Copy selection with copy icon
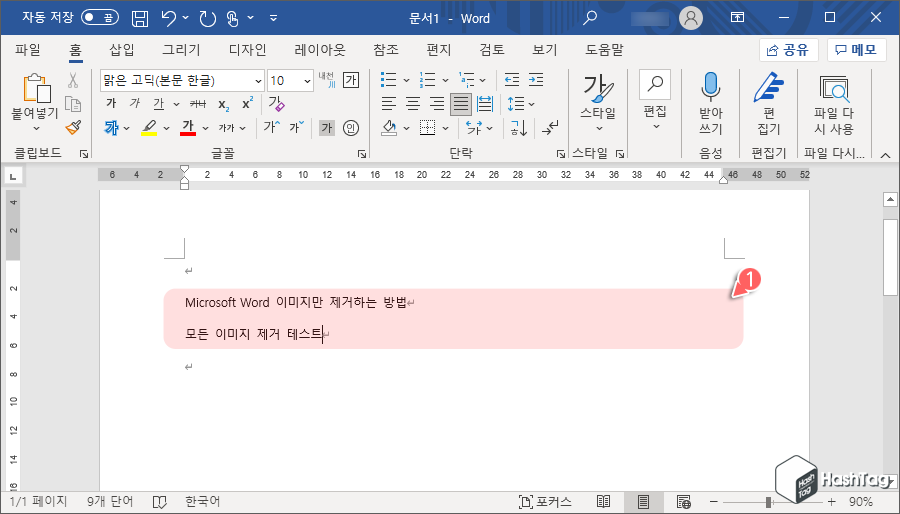This screenshot has height=514, width=900. tap(73, 104)
